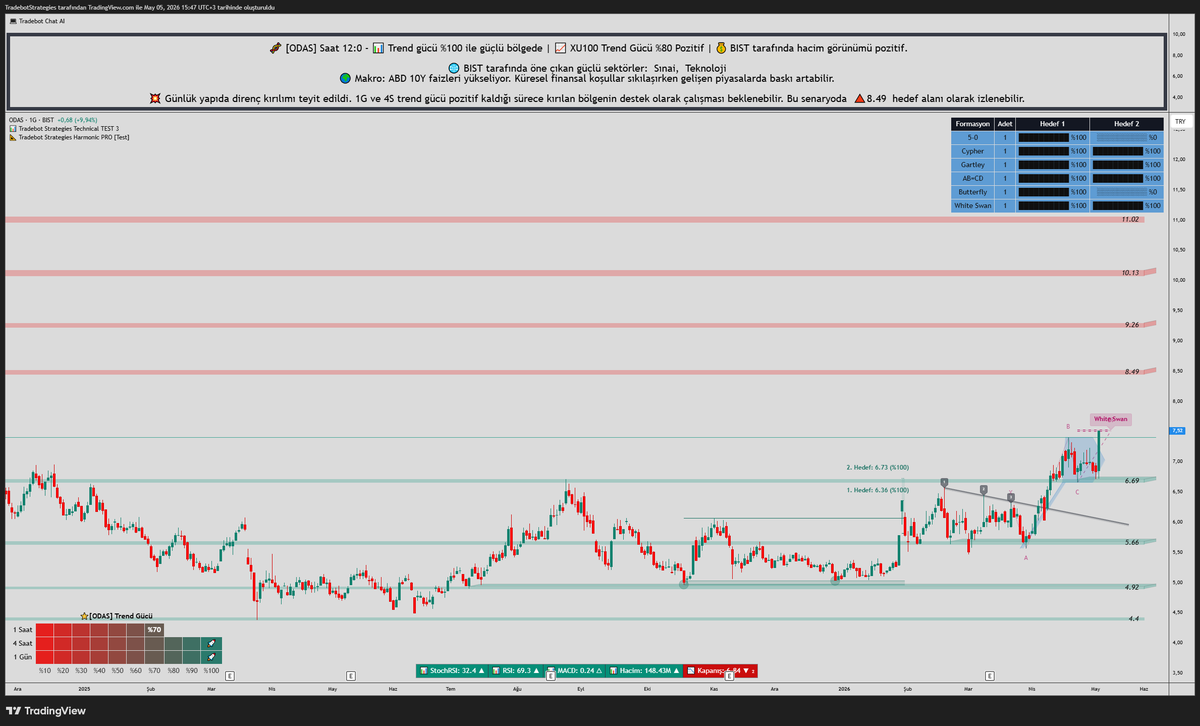Click the 8.49 resistance level label

click(x=1132, y=371)
